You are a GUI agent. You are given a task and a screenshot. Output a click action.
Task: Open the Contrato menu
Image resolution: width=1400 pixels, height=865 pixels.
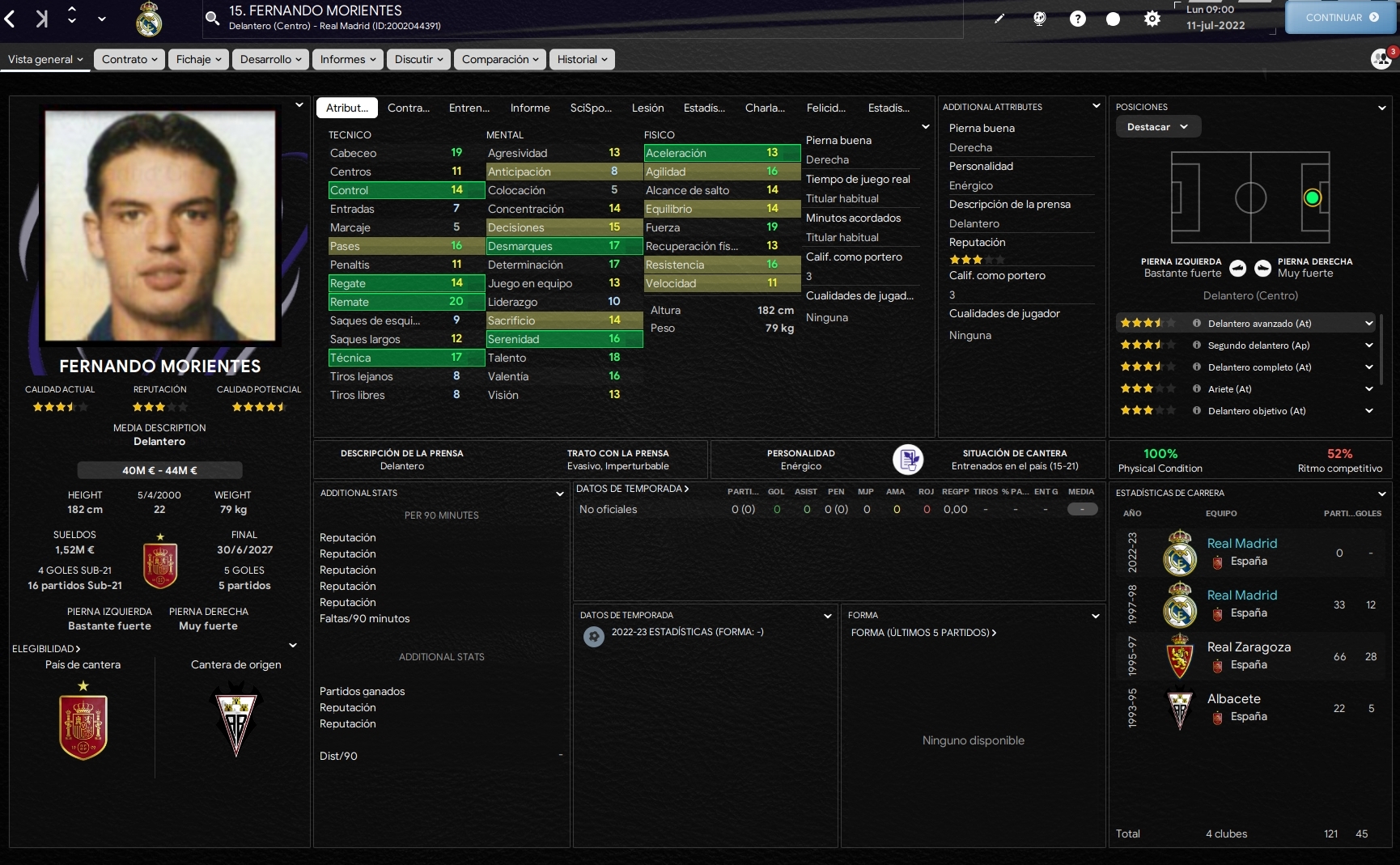(x=129, y=60)
